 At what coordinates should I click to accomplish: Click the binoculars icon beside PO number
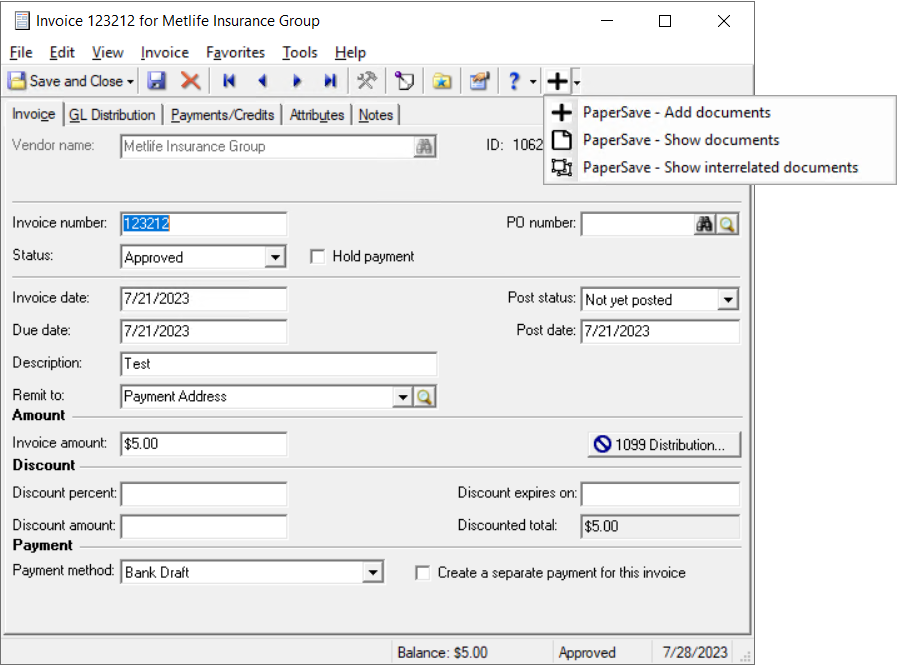point(705,225)
